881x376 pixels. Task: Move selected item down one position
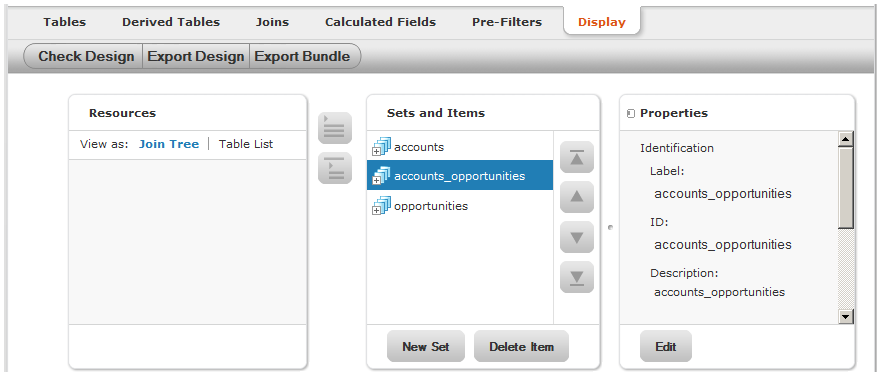click(x=576, y=237)
